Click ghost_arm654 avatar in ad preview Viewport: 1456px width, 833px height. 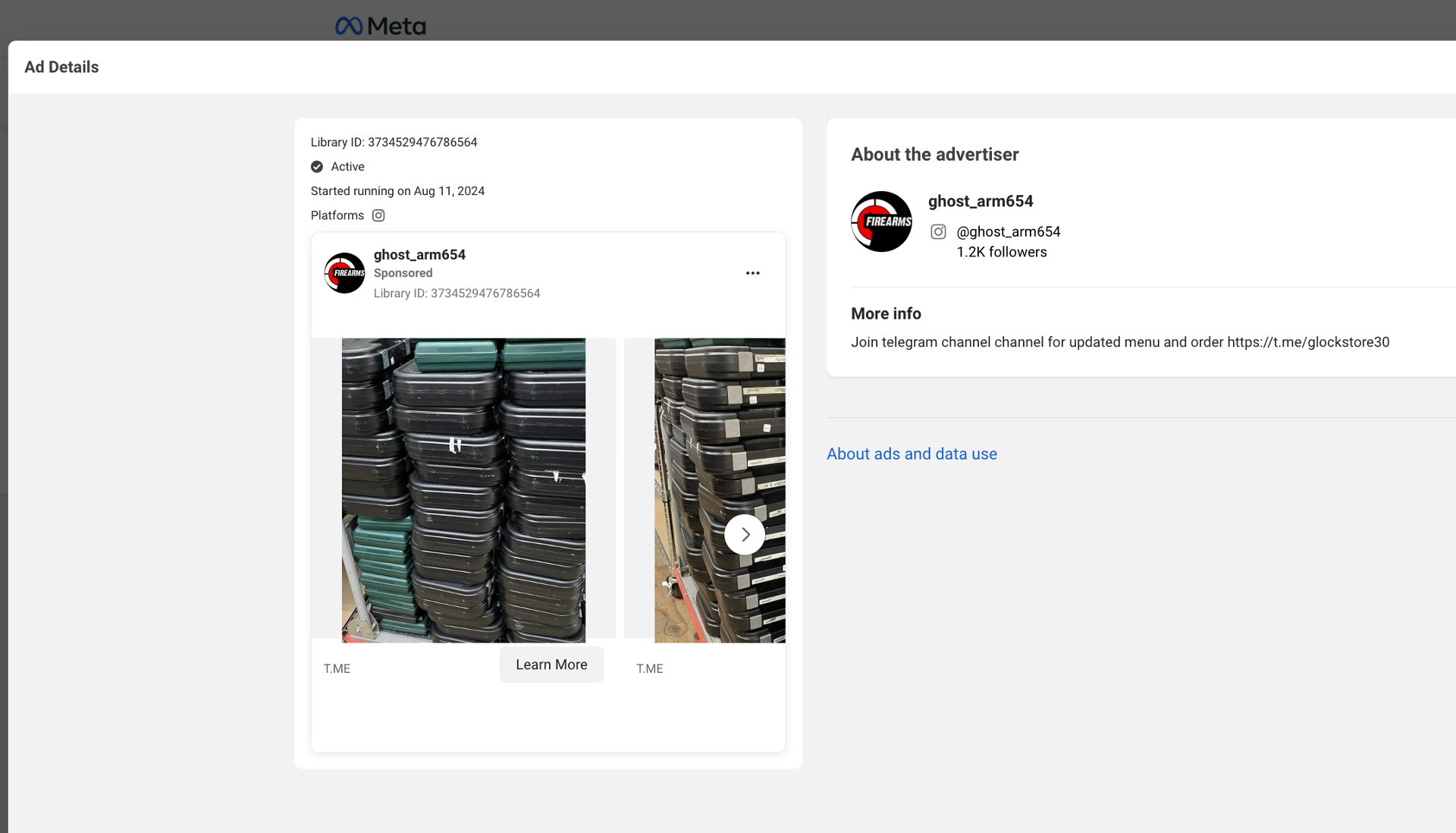coord(344,273)
